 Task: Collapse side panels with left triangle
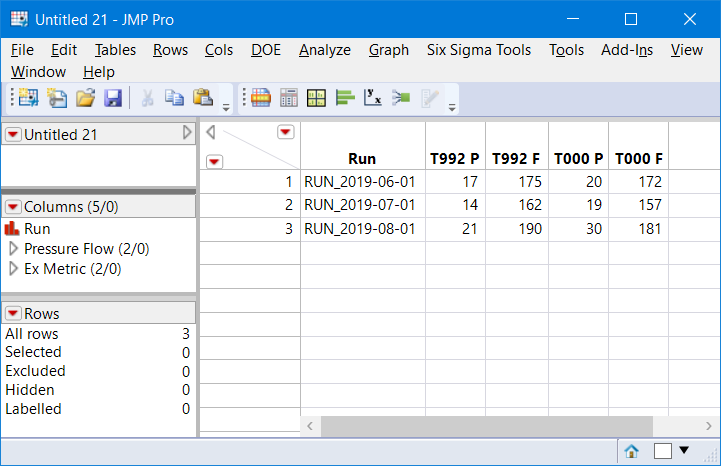point(211,132)
